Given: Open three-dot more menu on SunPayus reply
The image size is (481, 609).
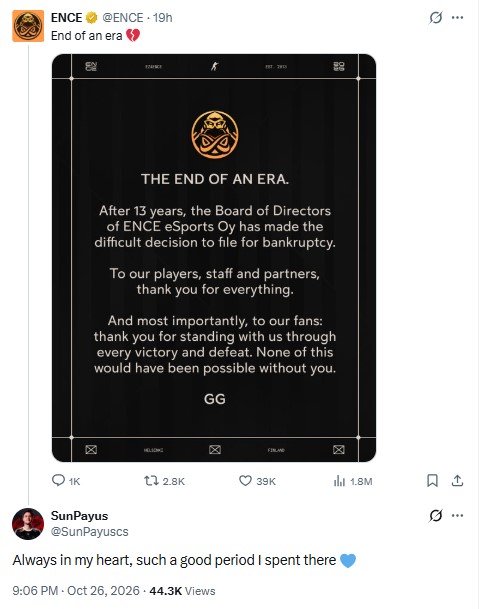Looking at the screenshot, I should point(457,516).
